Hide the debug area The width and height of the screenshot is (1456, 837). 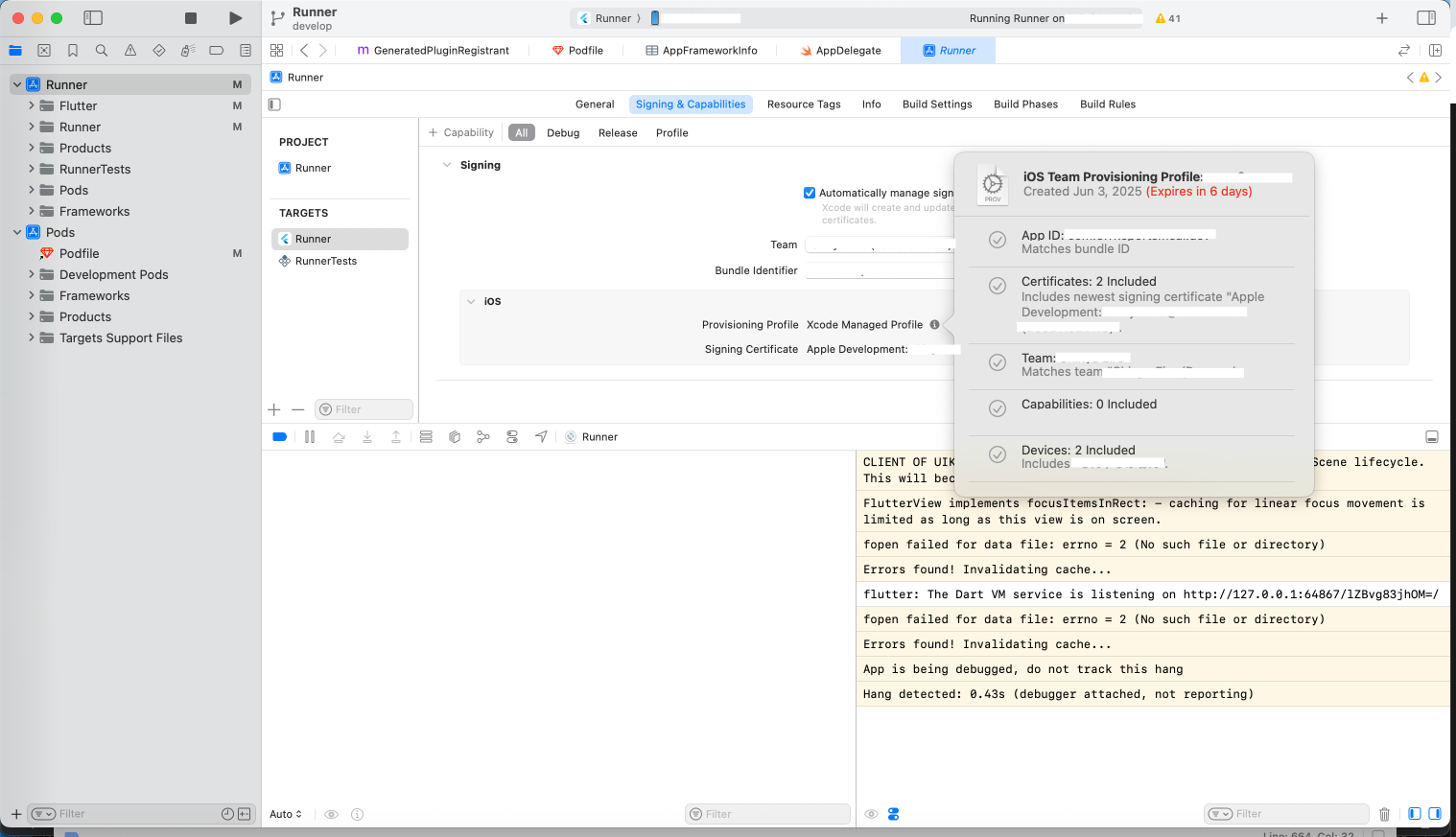tap(1432, 436)
